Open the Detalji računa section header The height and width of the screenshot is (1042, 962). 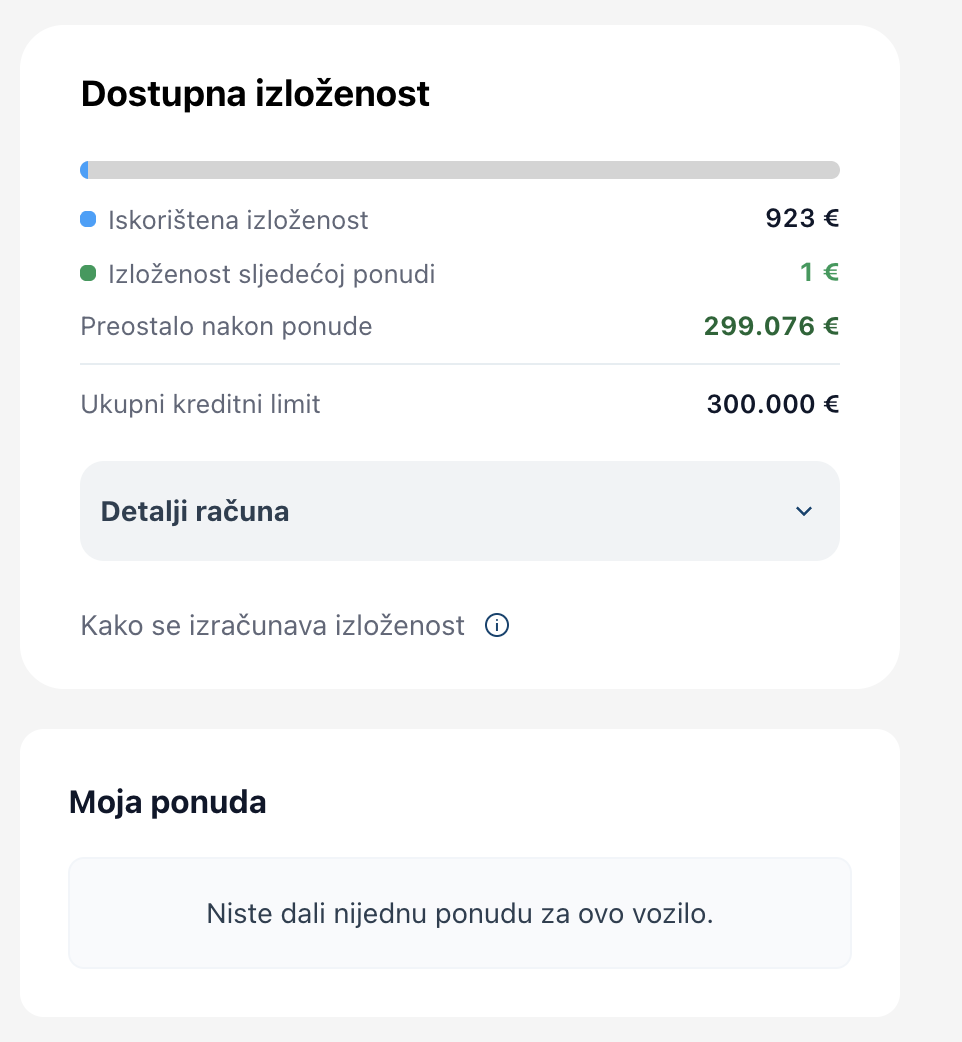(460, 511)
